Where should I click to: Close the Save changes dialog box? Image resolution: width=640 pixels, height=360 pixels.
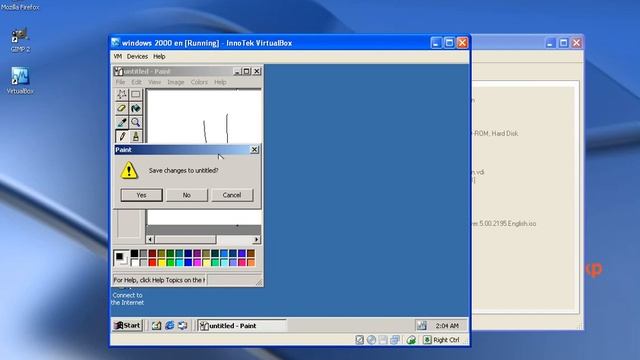254,150
